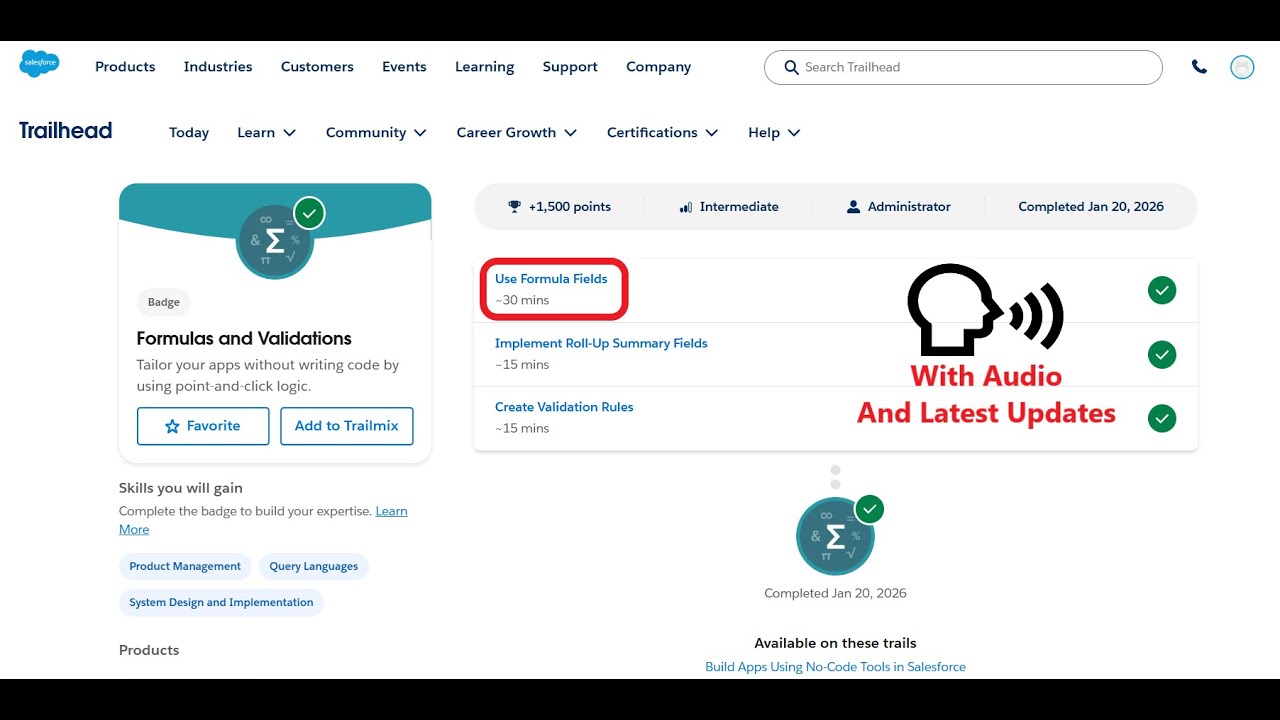The height and width of the screenshot is (720, 1280).
Task: Open the Support menu
Action: pos(570,67)
